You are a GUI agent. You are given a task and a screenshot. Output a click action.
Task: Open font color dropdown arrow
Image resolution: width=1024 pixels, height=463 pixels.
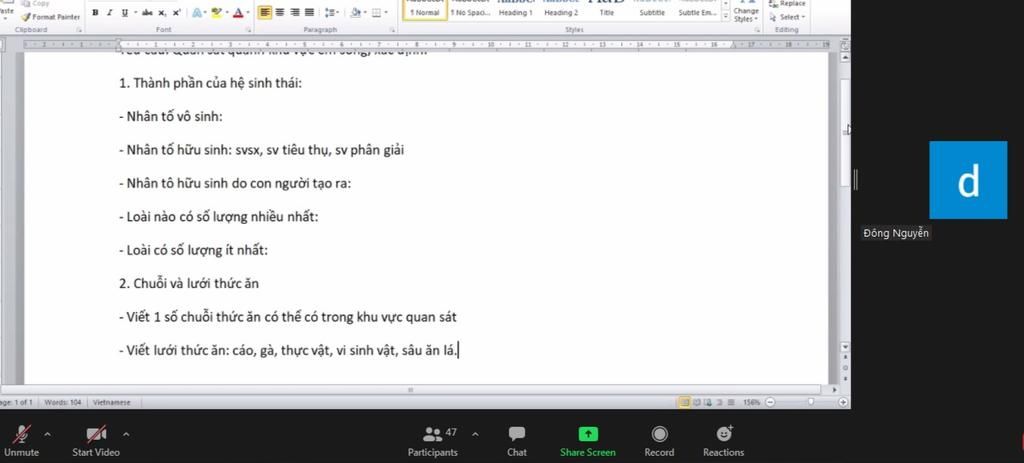click(x=248, y=12)
